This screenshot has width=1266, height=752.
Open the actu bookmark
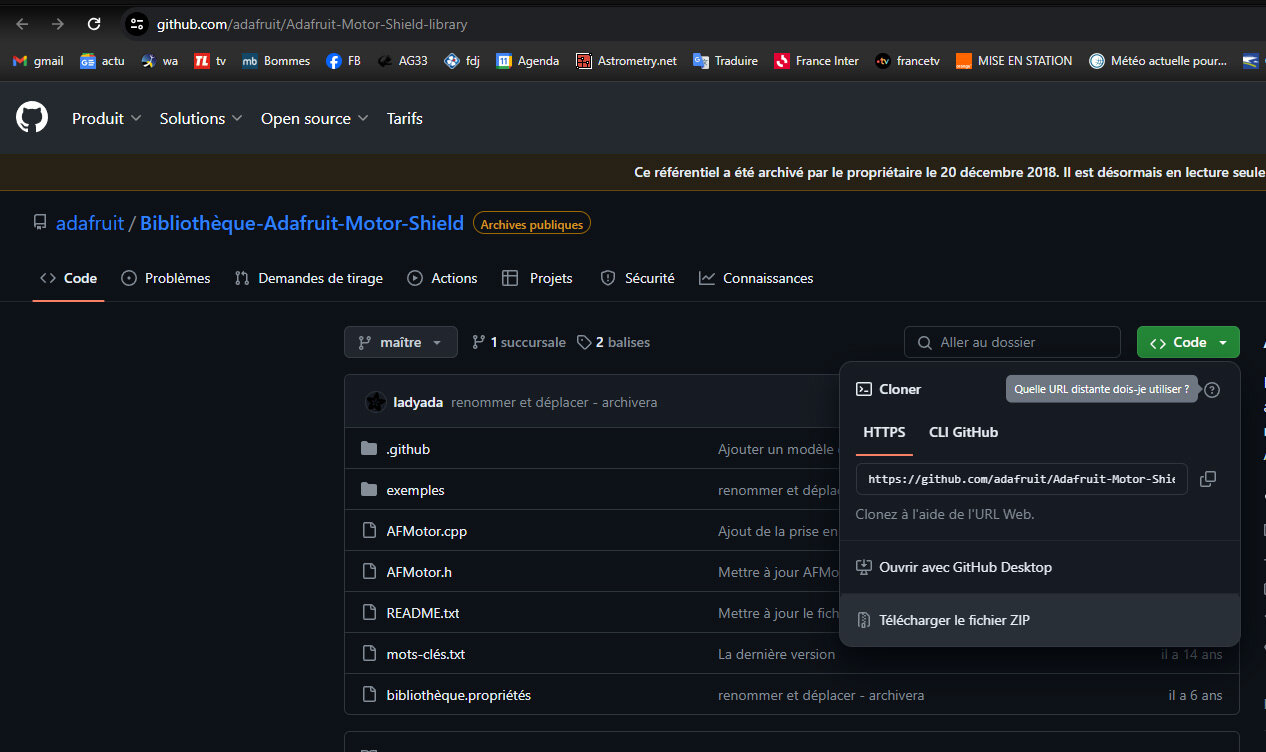(102, 61)
